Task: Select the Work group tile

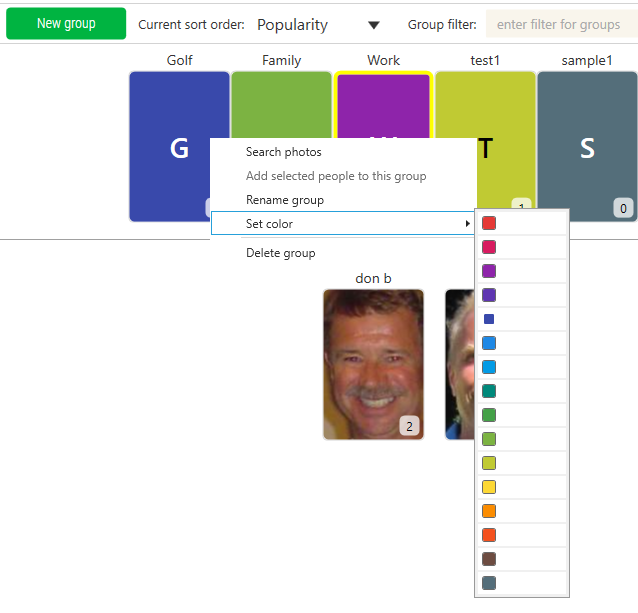Action: [x=383, y=105]
